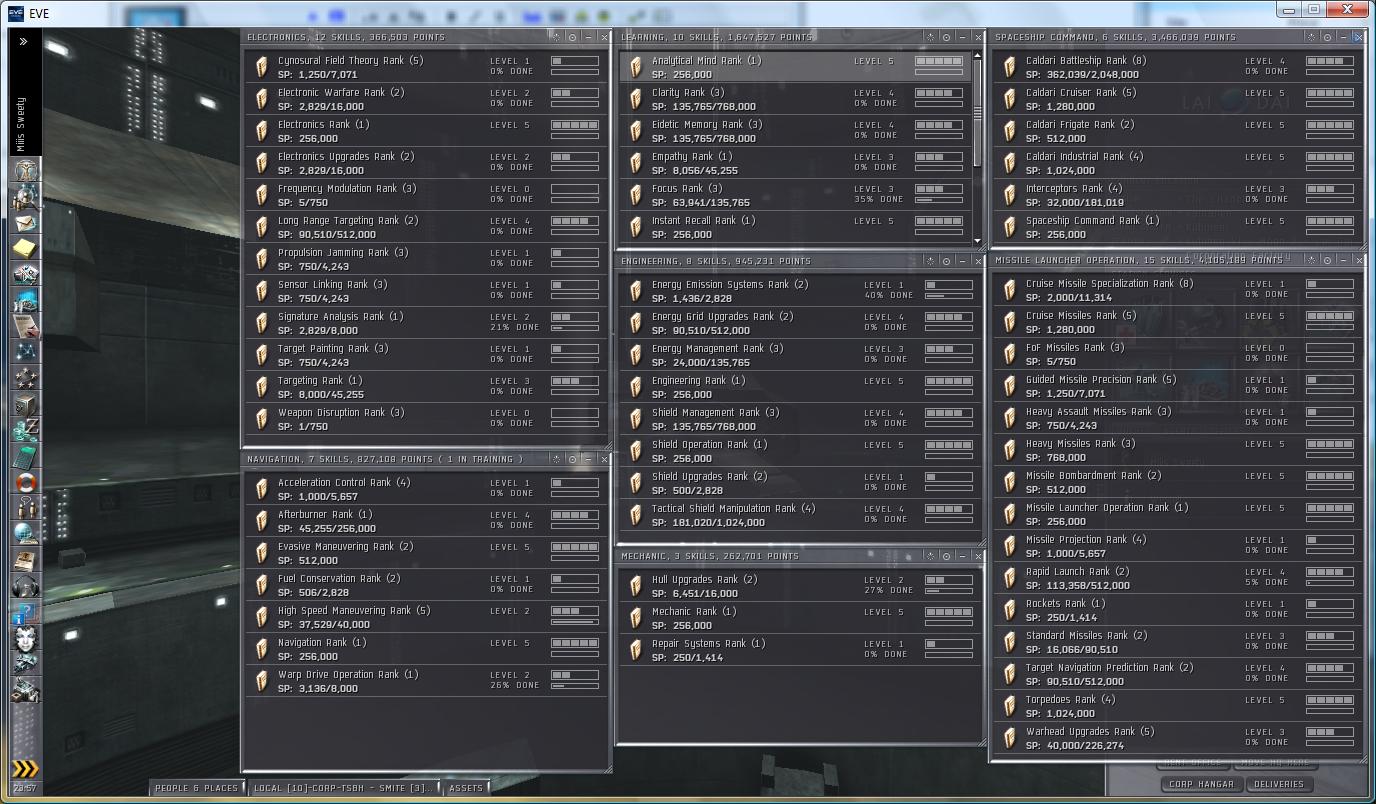Open the yellow Notepad icon
The image size is (1376, 804).
coord(25,249)
